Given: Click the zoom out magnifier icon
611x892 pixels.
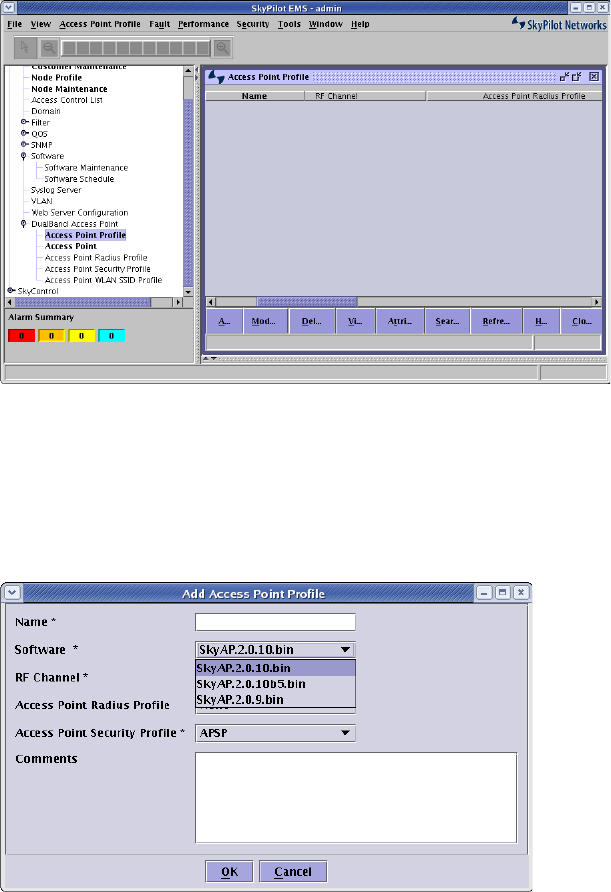Looking at the screenshot, I should (x=49, y=48).
